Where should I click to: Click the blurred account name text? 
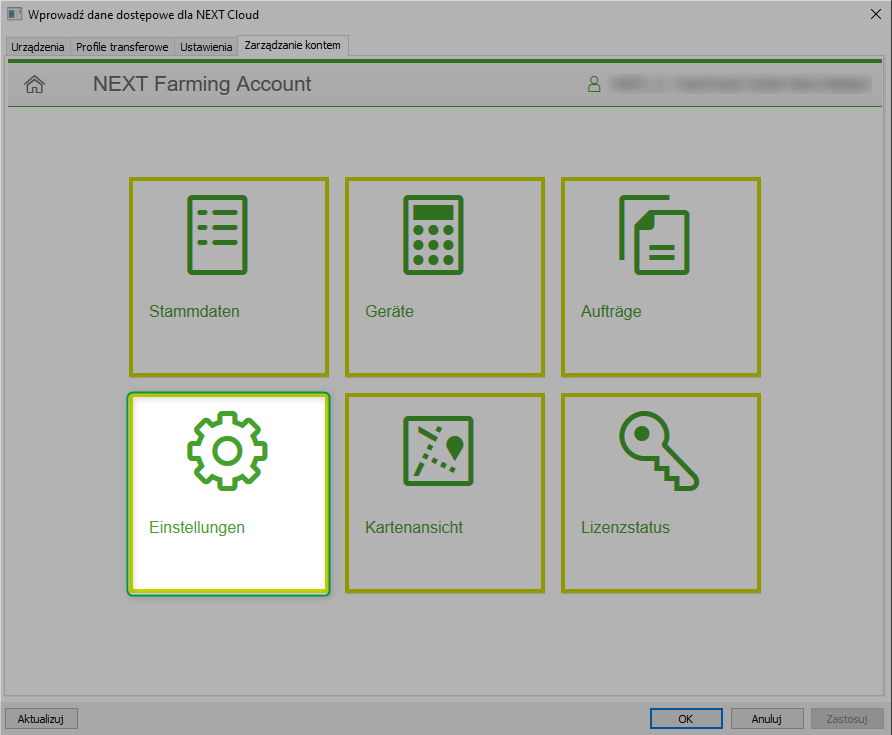[x=740, y=84]
